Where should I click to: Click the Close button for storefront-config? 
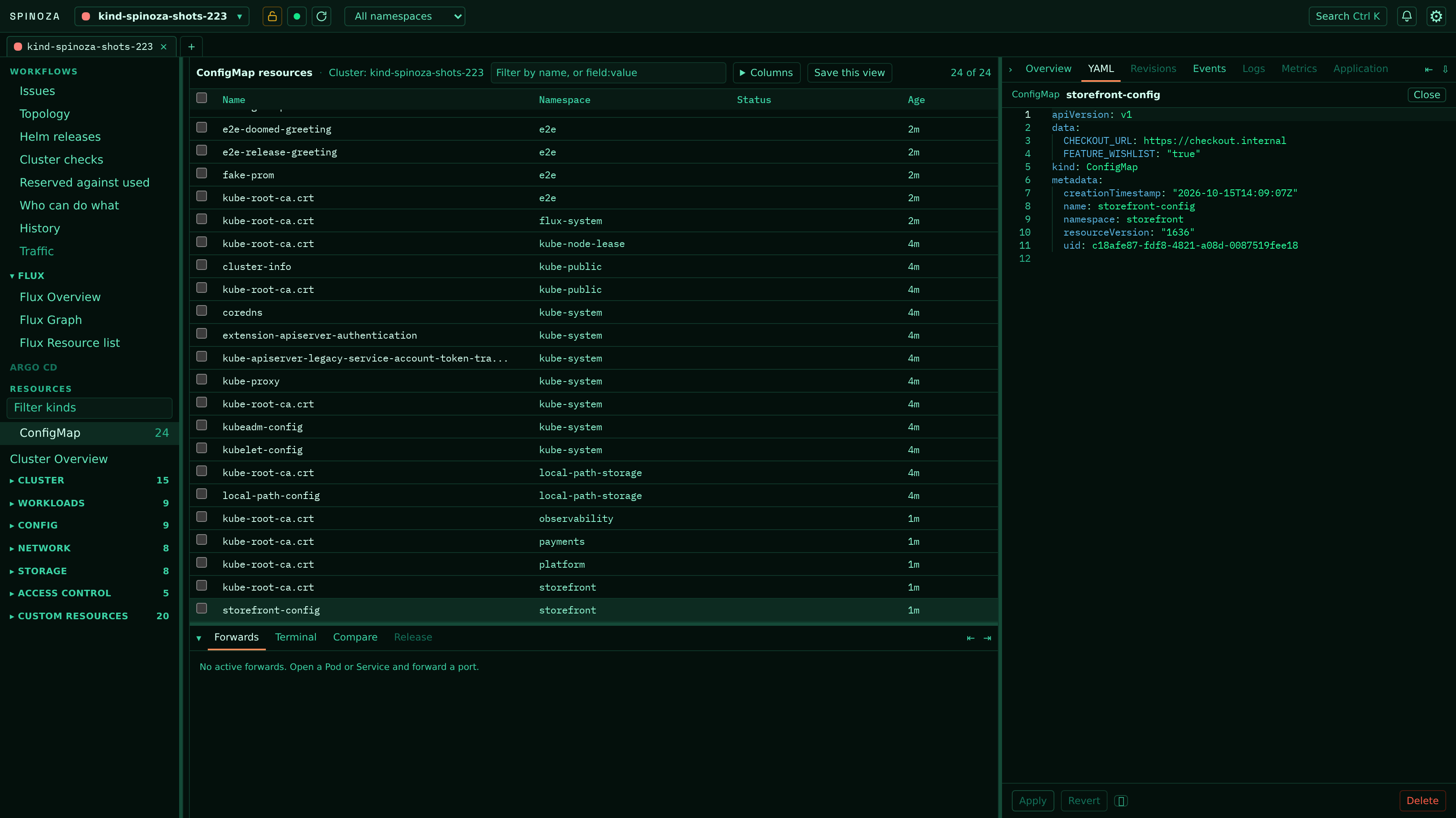point(1427,95)
